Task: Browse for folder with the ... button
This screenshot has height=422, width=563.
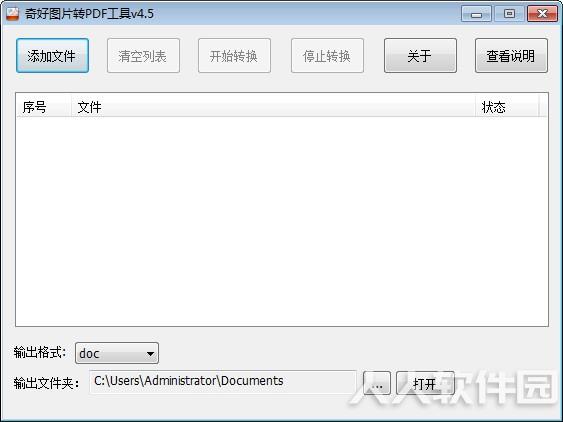Action: click(x=377, y=383)
